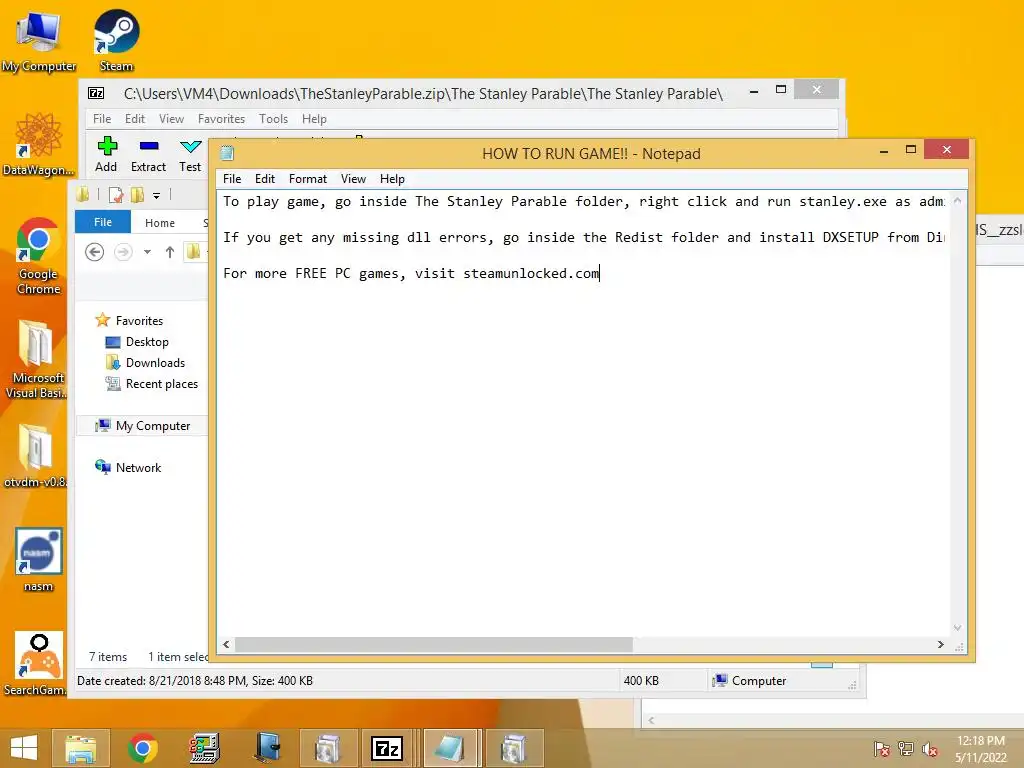This screenshot has height=768, width=1024.
Task: Click the muted volume tray icon
Action: point(929,749)
